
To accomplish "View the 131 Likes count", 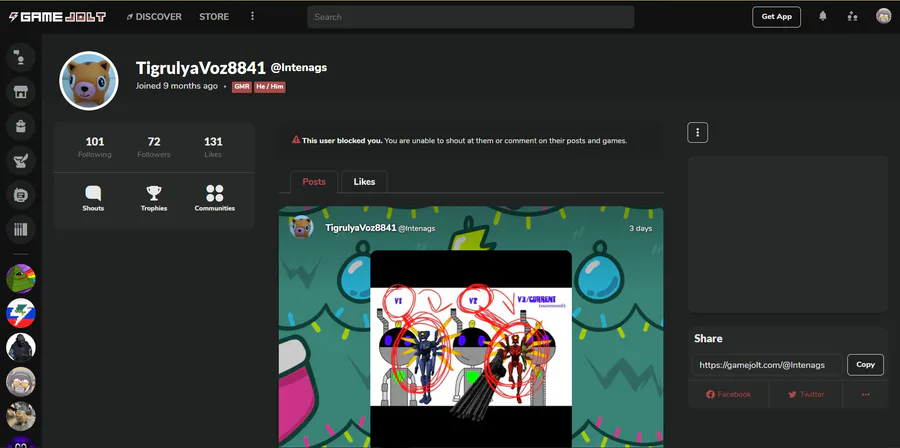I will click(213, 147).
